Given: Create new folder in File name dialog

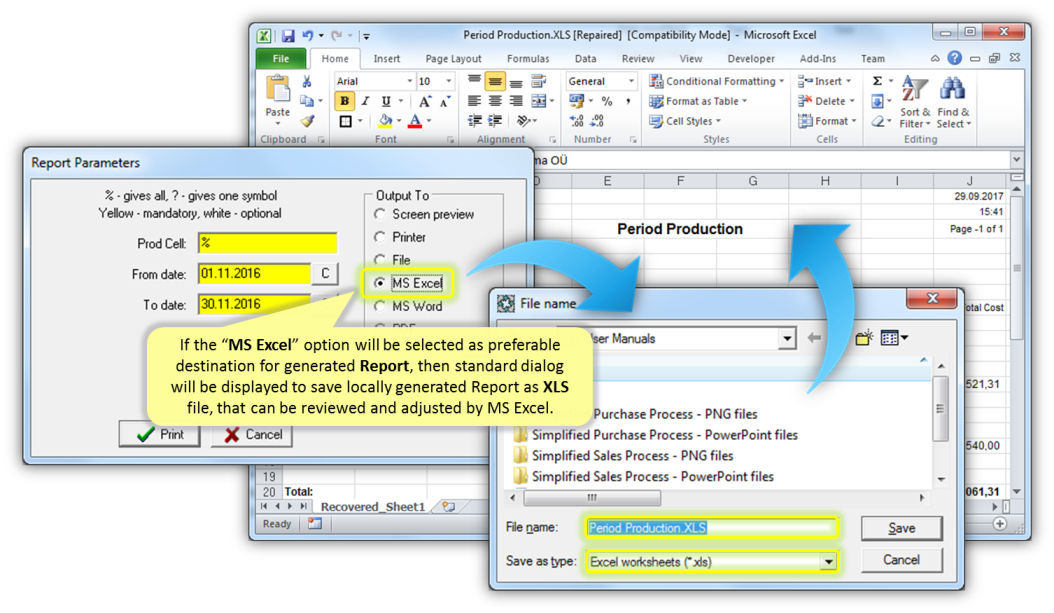Looking at the screenshot, I should point(864,337).
